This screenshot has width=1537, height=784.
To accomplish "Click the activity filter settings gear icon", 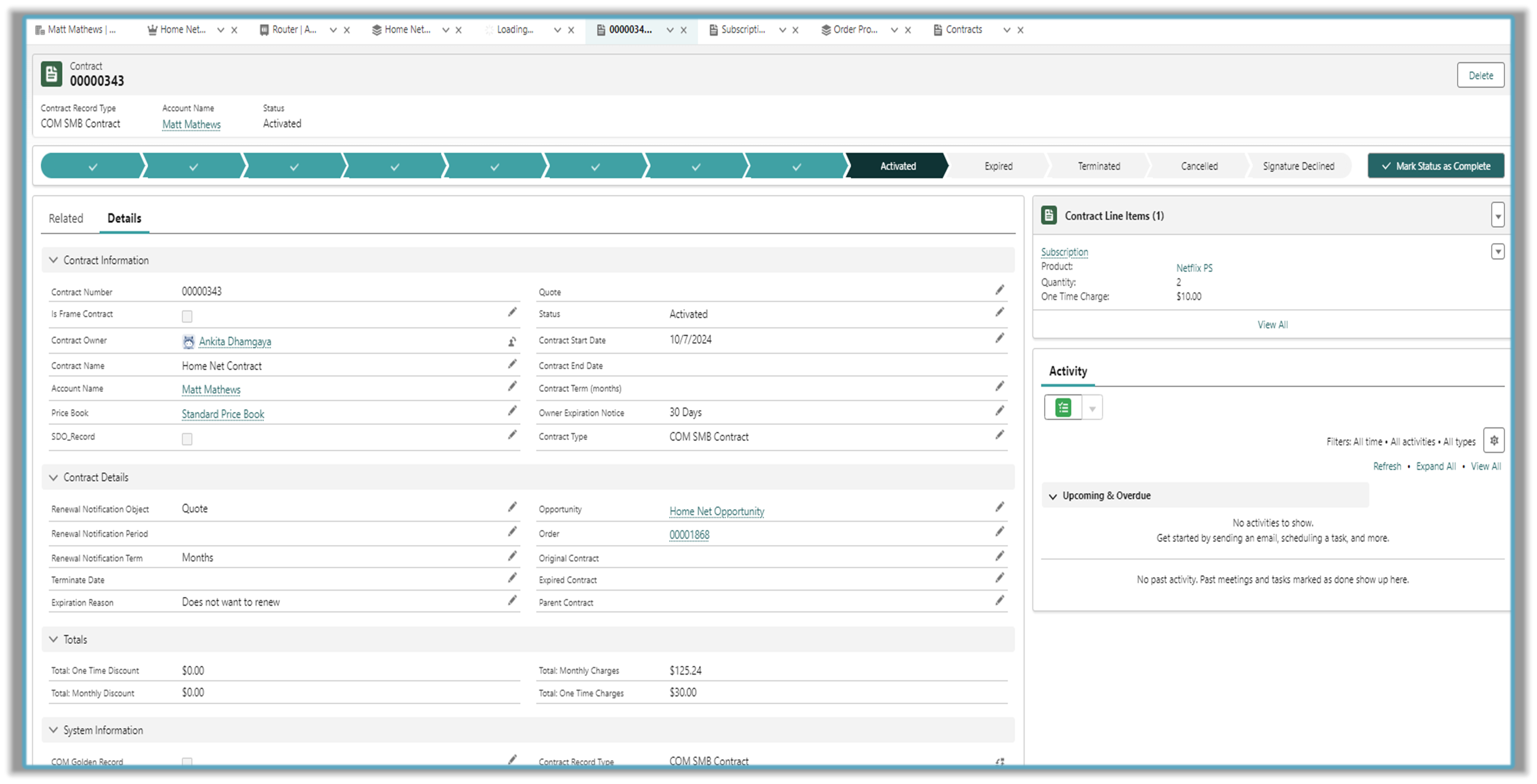I will [x=1493, y=441].
